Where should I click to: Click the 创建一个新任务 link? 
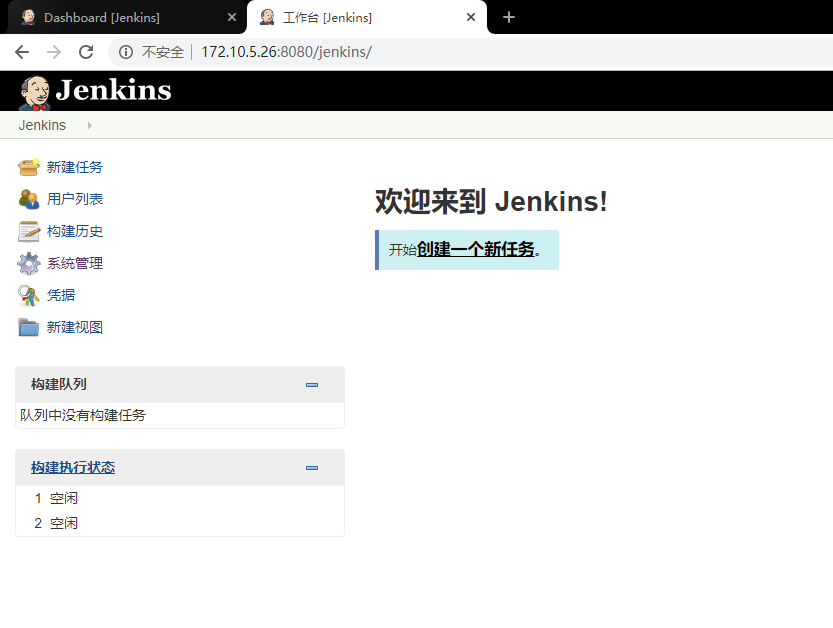[x=475, y=249]
